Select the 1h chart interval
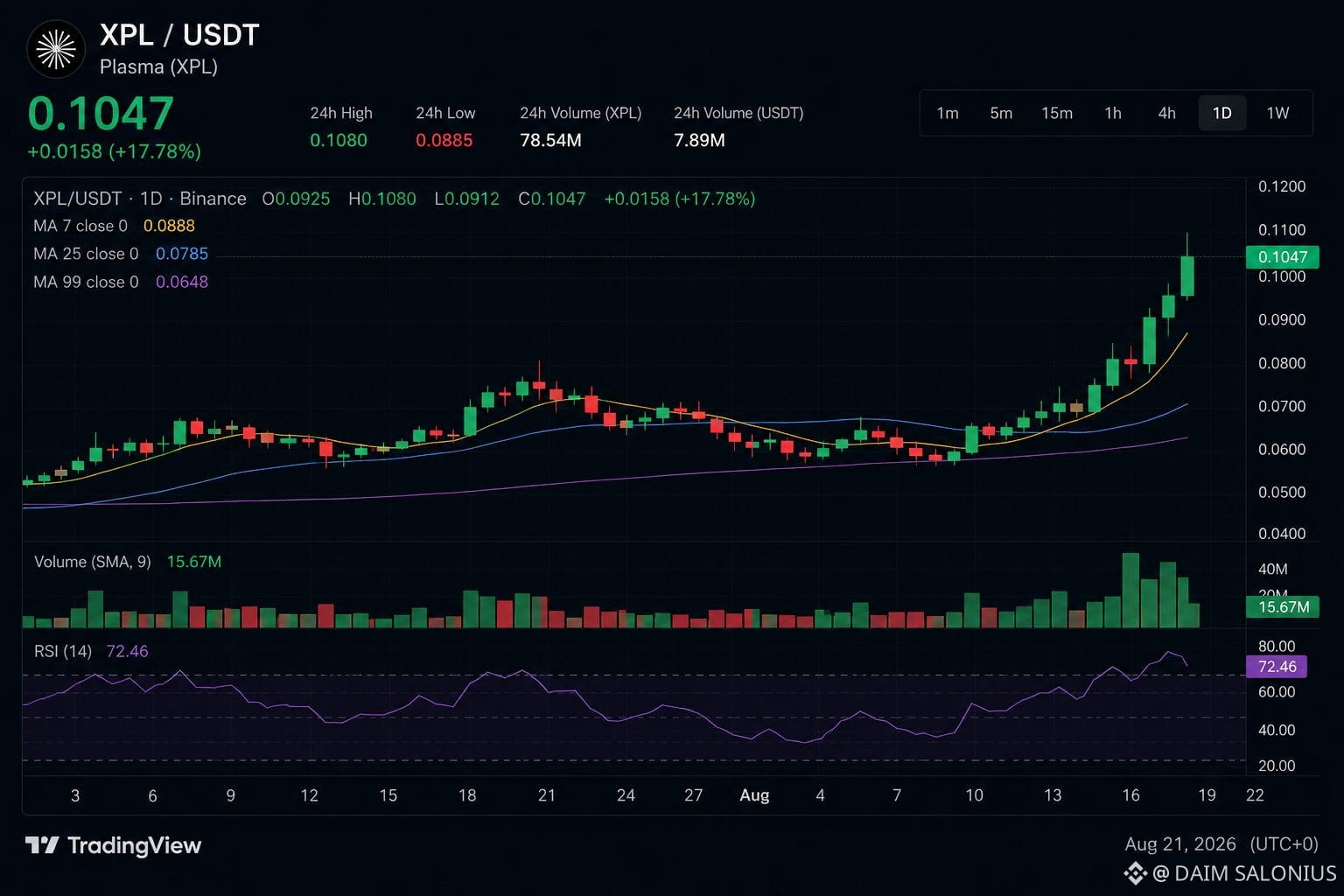1344x896 pixels. 1113,113
